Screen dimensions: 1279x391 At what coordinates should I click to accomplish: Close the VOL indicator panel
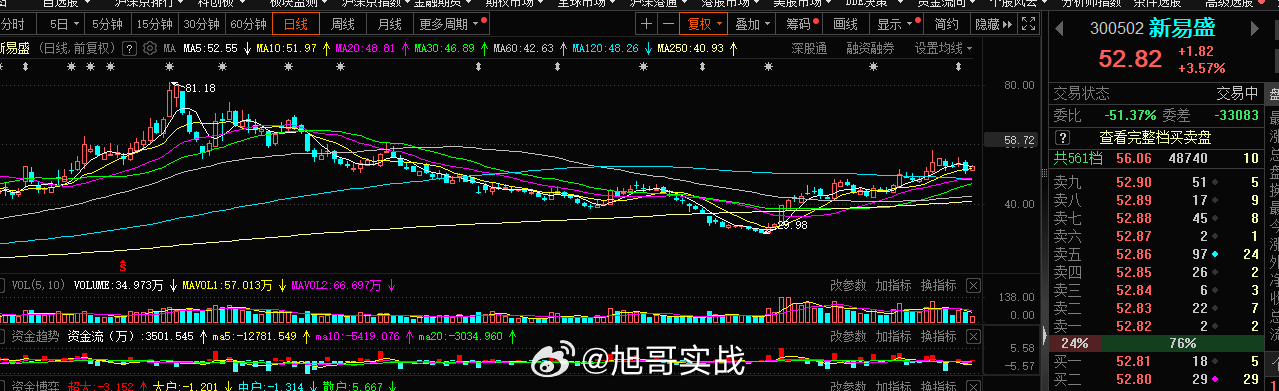[973, 286]
